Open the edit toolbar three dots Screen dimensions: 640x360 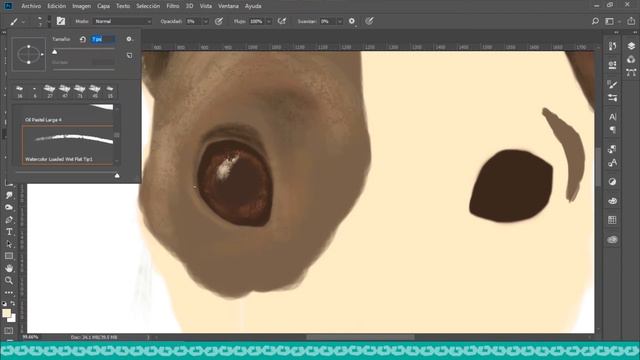(x=9, y=293)
